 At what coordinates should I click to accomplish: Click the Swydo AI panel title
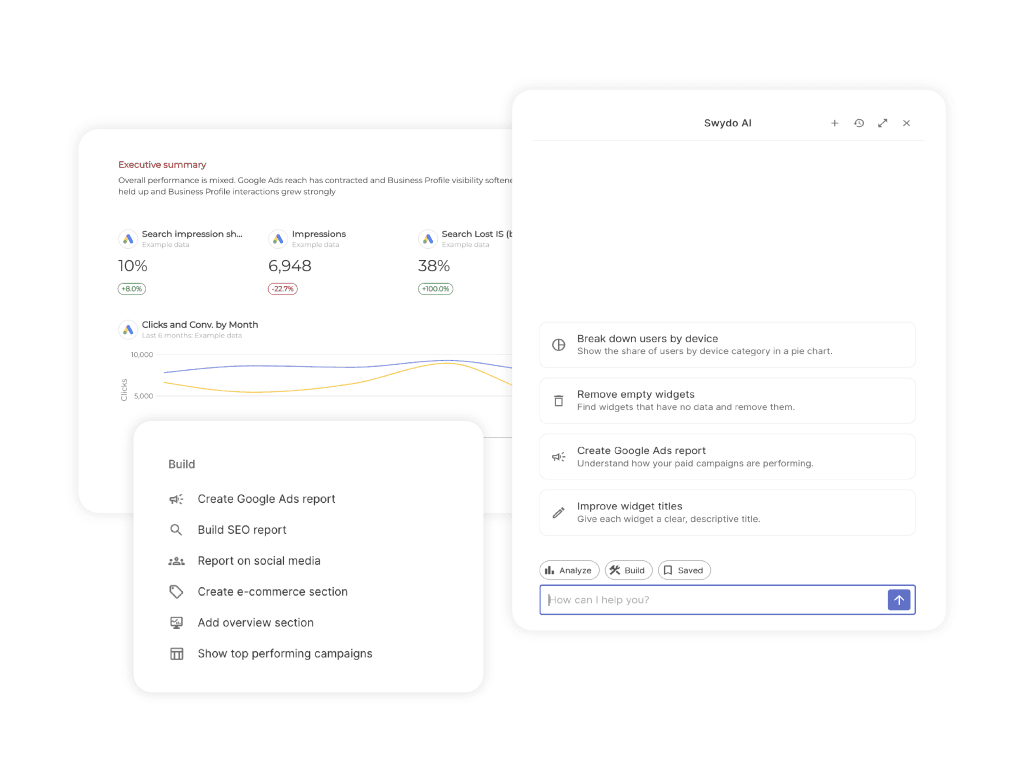[x=728, y=123]
